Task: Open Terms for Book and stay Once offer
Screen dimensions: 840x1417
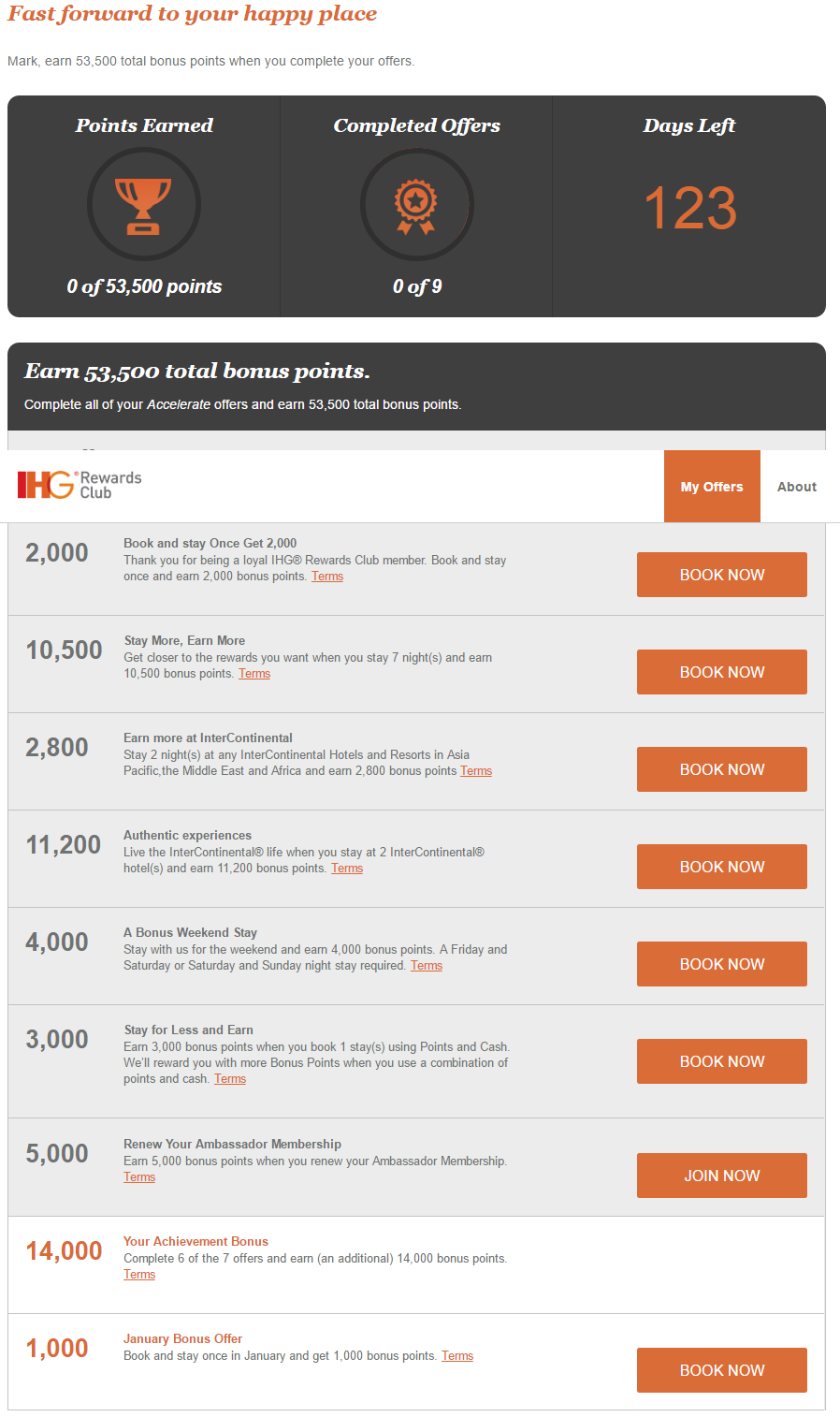Action: point(327,577)
